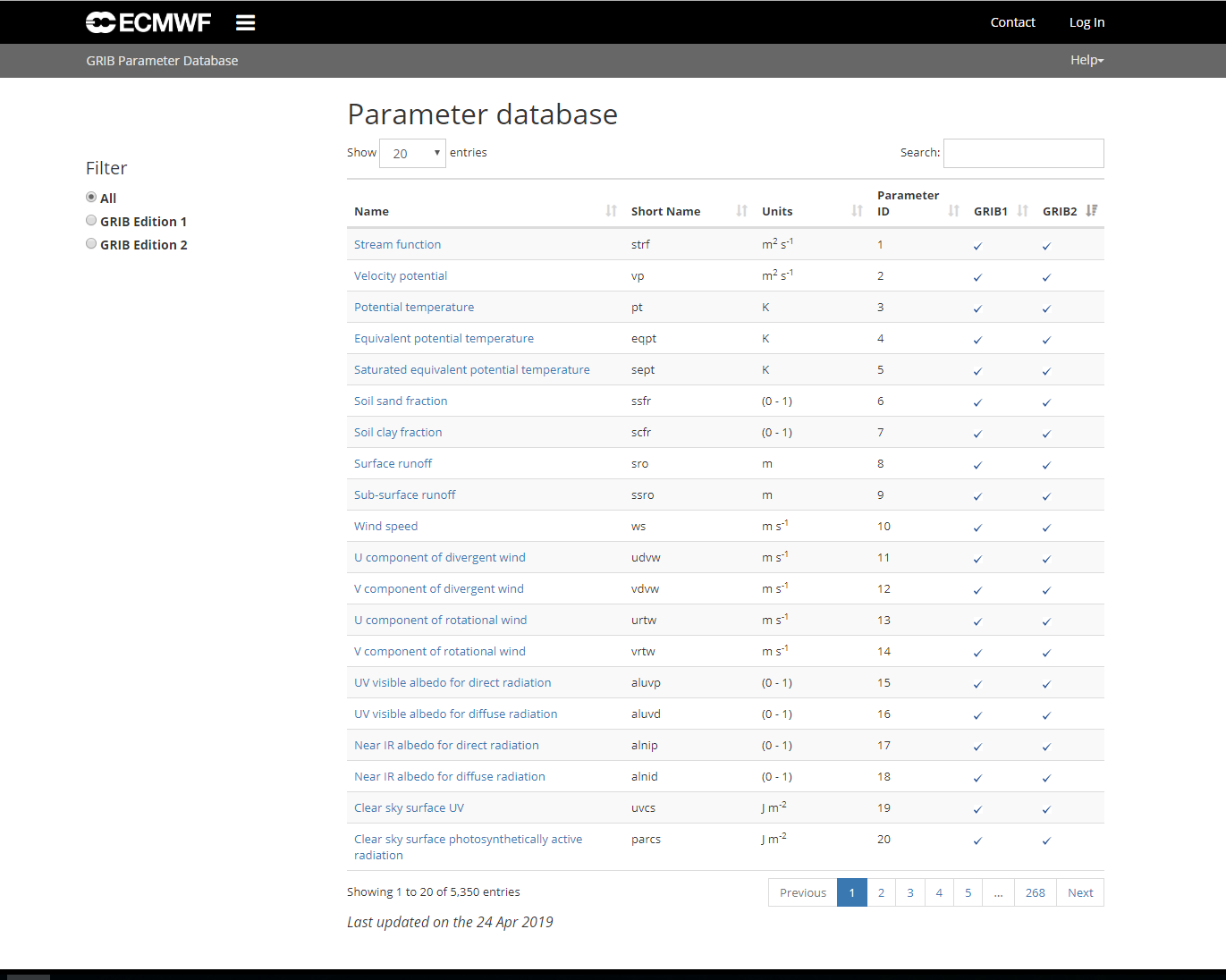Expand the Help dropdown menu
The width and height of the screenshot is (1226, 980).
pos(1086,60)
